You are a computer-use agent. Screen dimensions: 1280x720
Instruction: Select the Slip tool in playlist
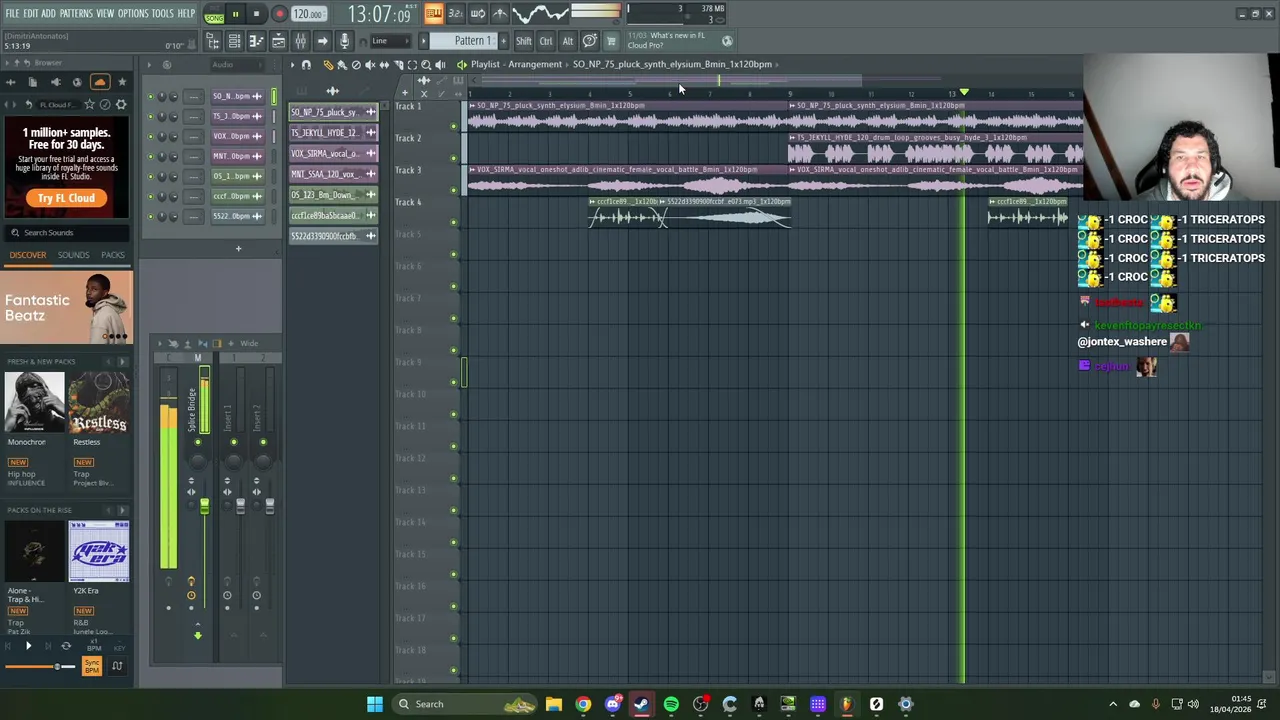tap(384, 65)
